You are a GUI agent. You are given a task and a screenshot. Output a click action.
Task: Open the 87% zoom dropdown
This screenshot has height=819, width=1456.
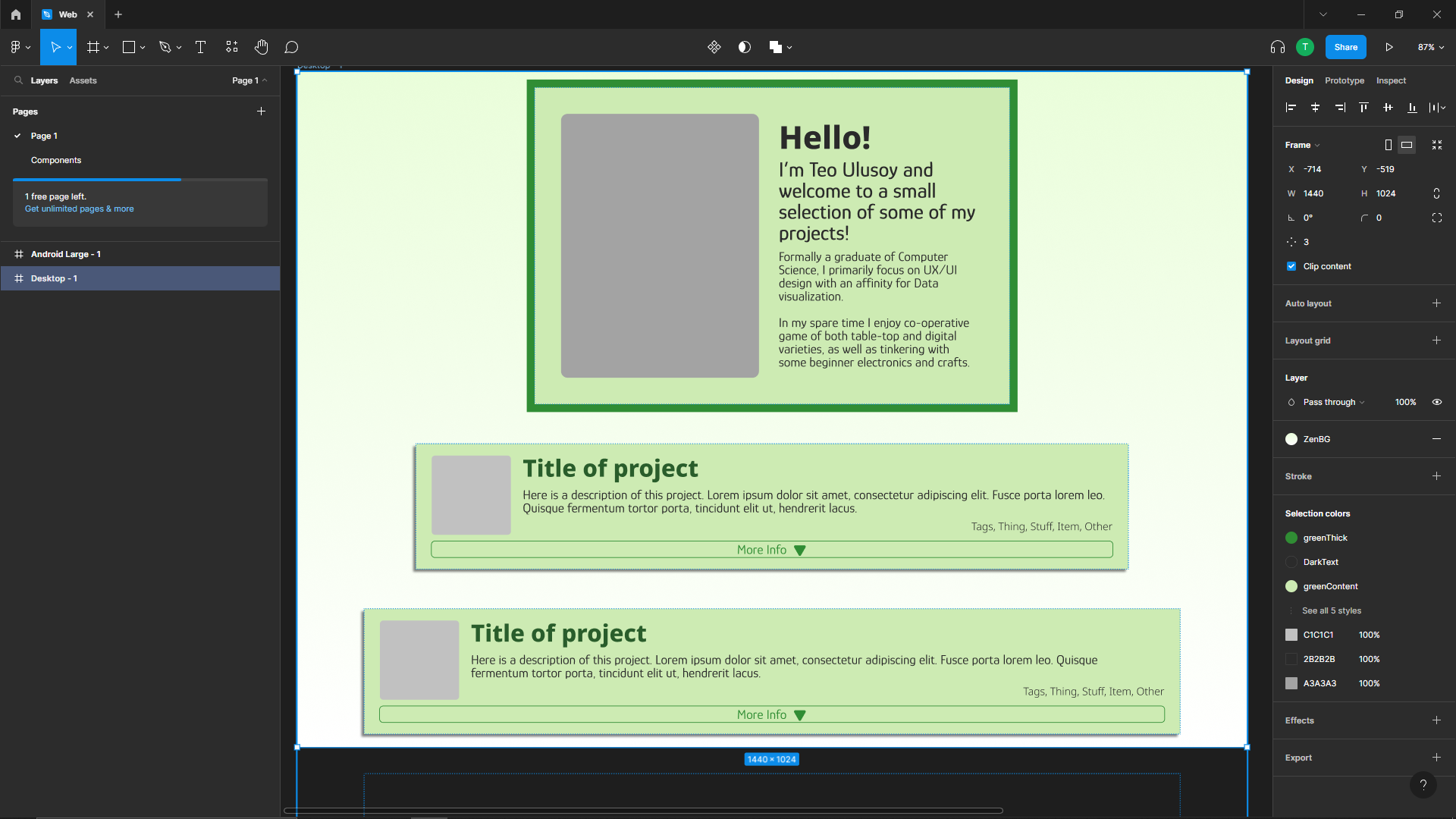pyautogui.click(x=1430, y=47)
